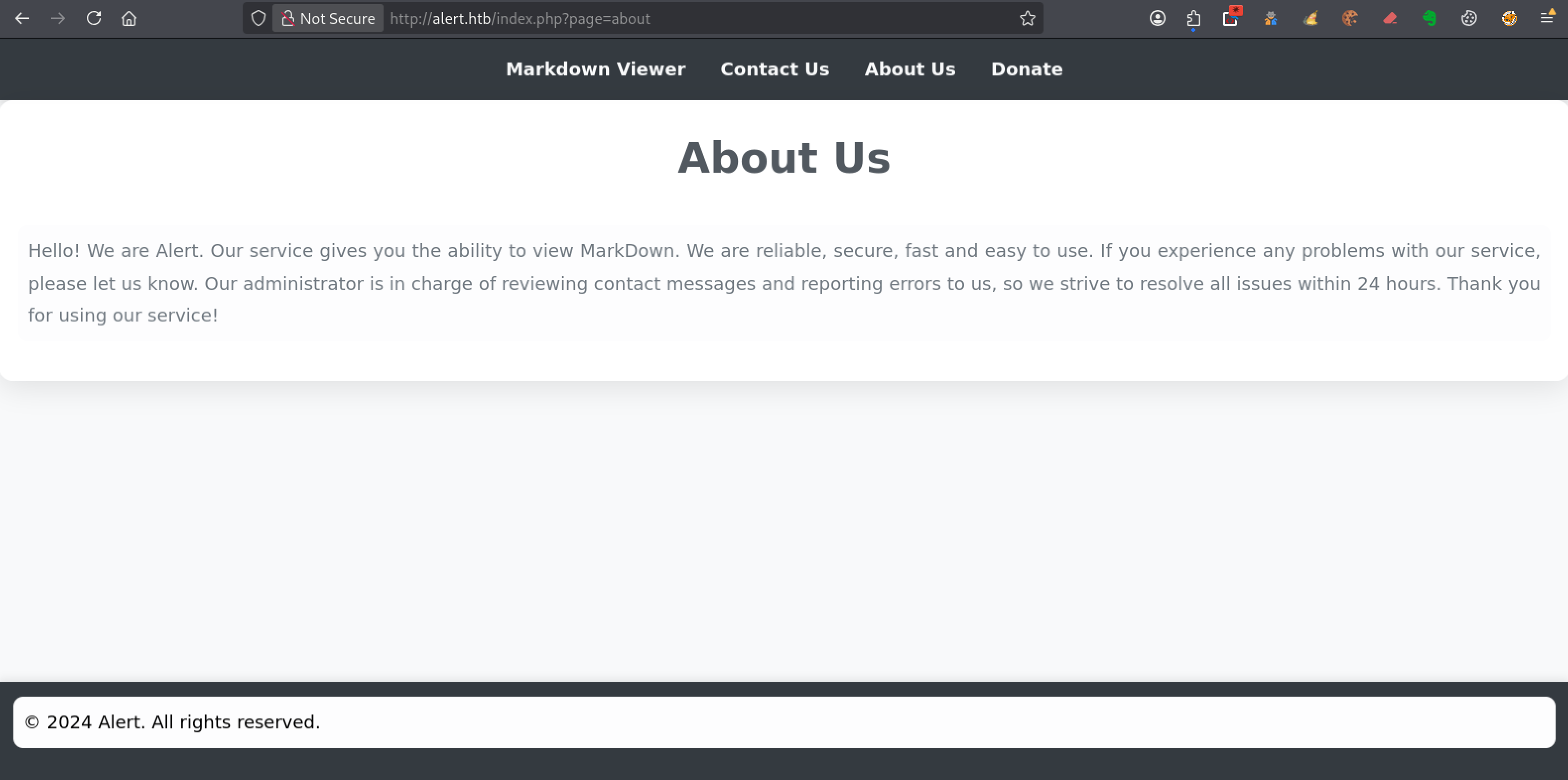Click the back navigation arrow
The height and width of the screenshot is (780, 1568).
22,18
